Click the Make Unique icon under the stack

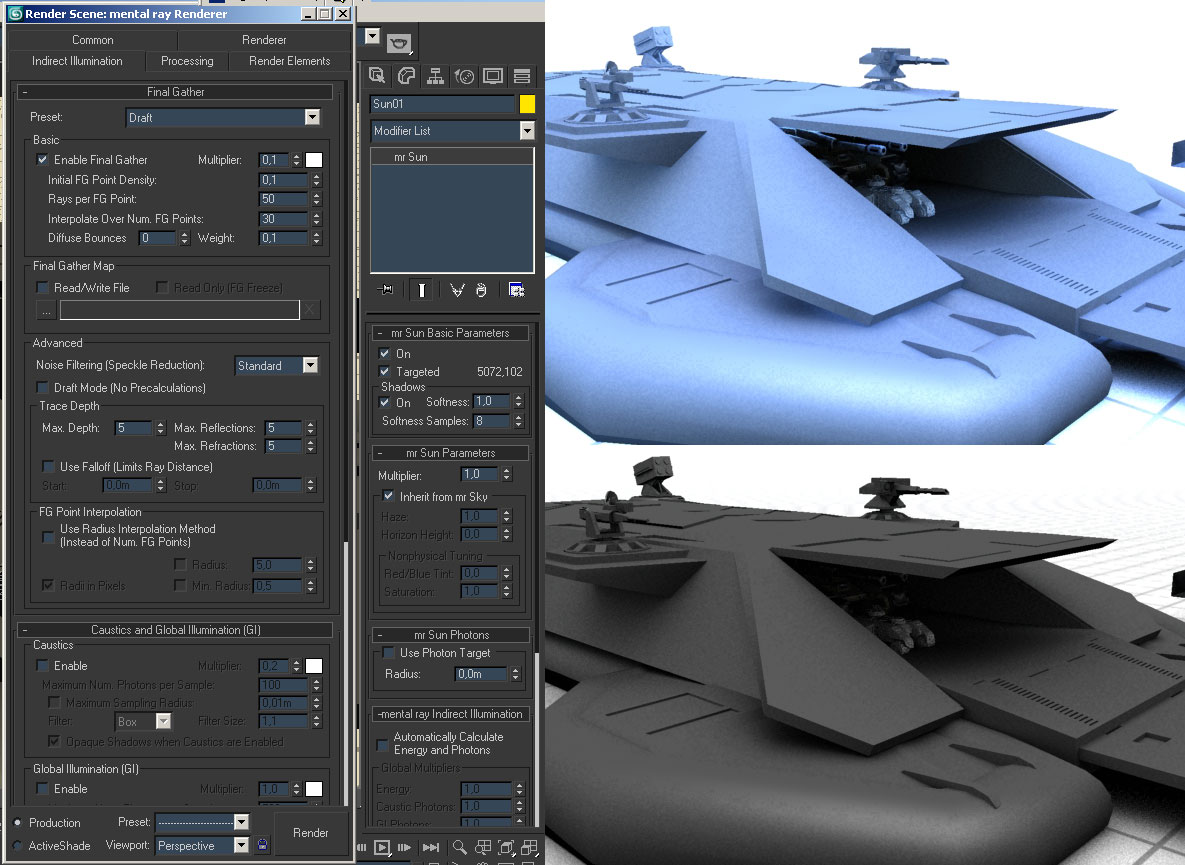pos(456,289)
